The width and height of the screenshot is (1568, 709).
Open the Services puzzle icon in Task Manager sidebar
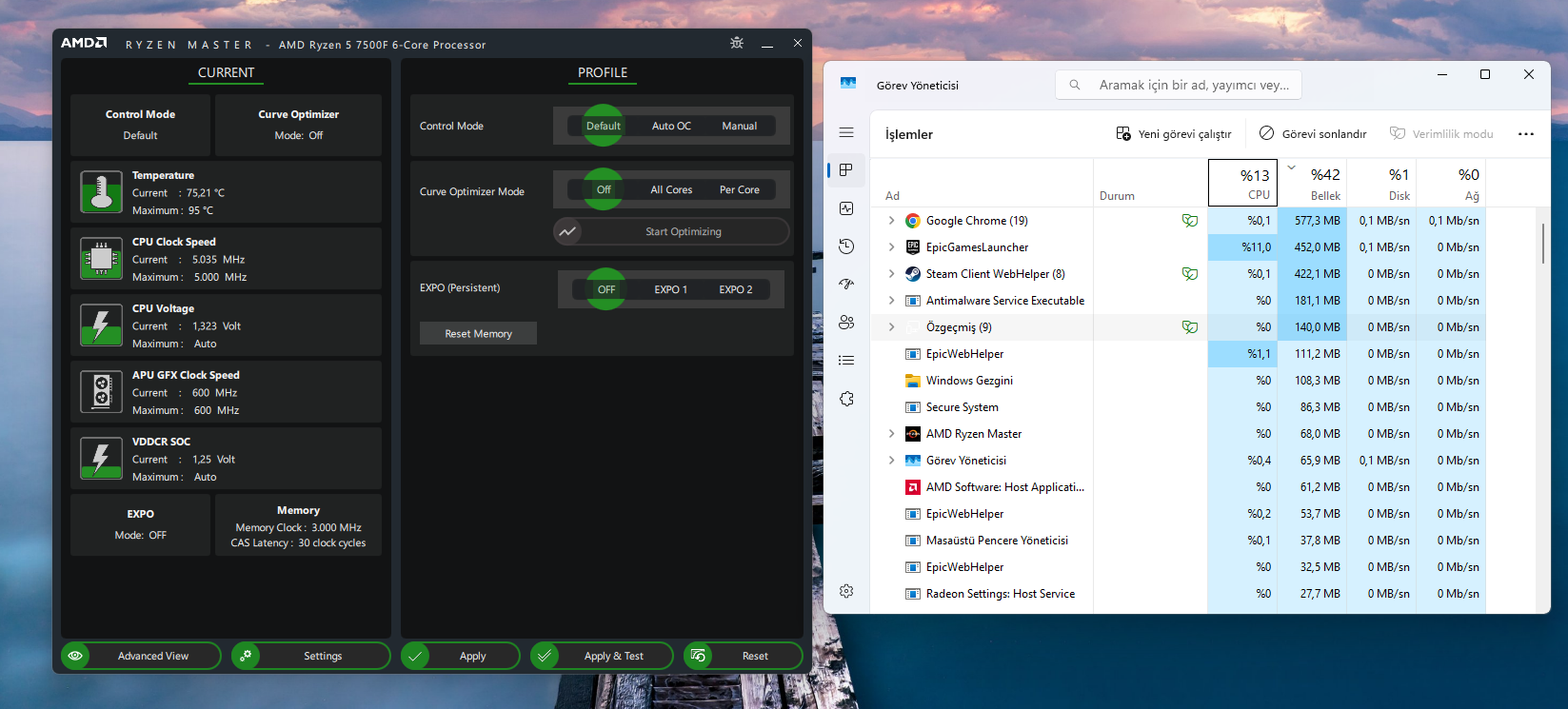[846, 399]
